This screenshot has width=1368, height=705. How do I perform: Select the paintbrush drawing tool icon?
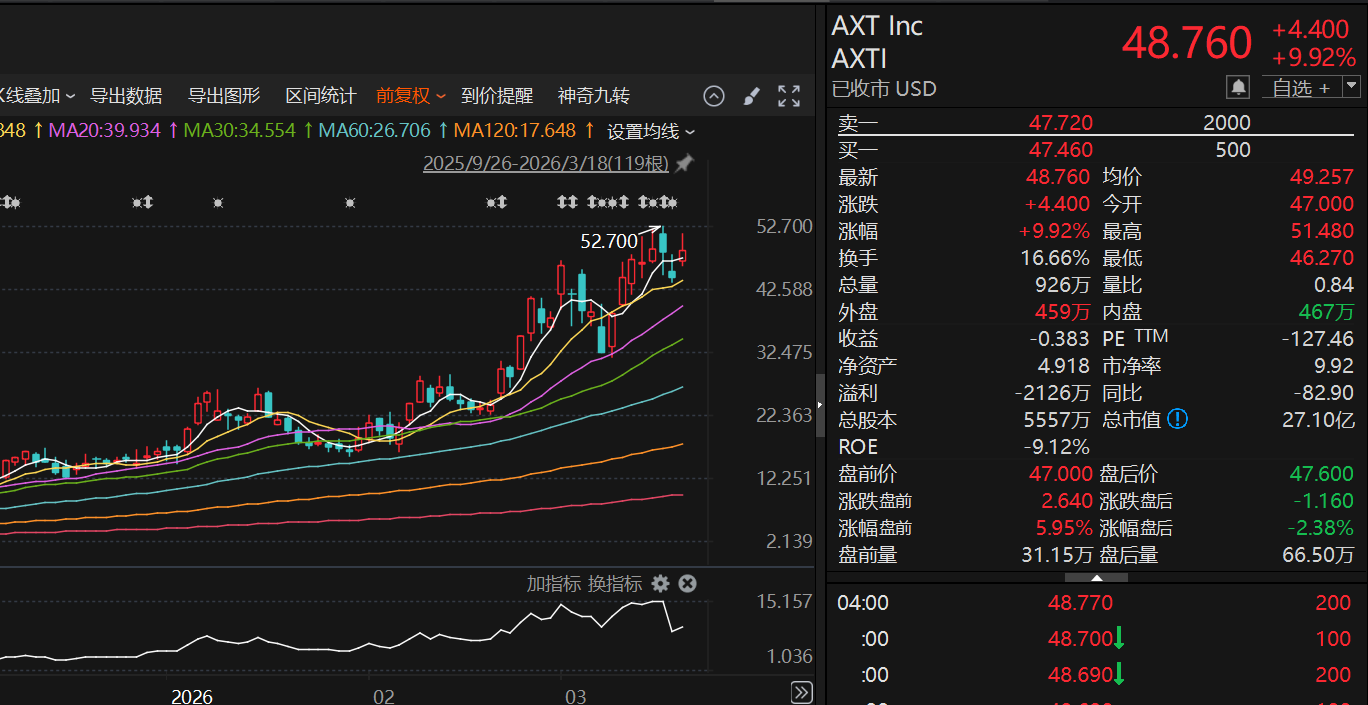(751, 96)
